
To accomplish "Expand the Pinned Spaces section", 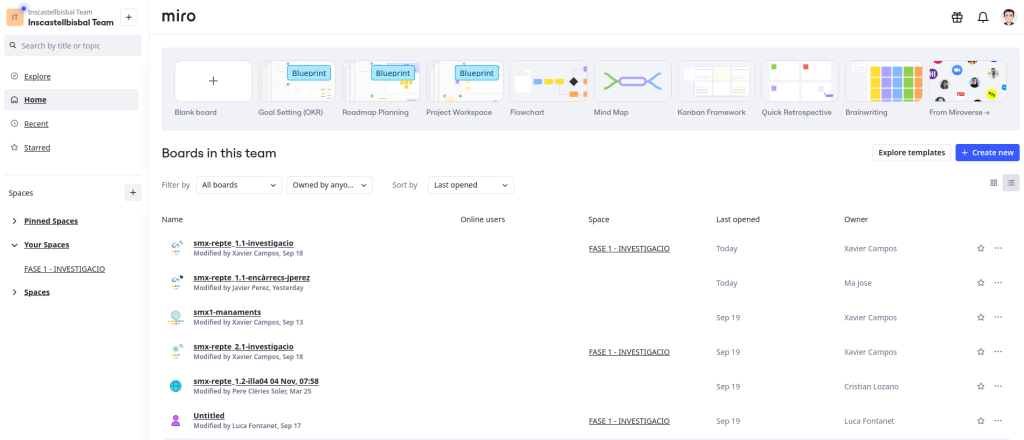I will pos(14,221).
